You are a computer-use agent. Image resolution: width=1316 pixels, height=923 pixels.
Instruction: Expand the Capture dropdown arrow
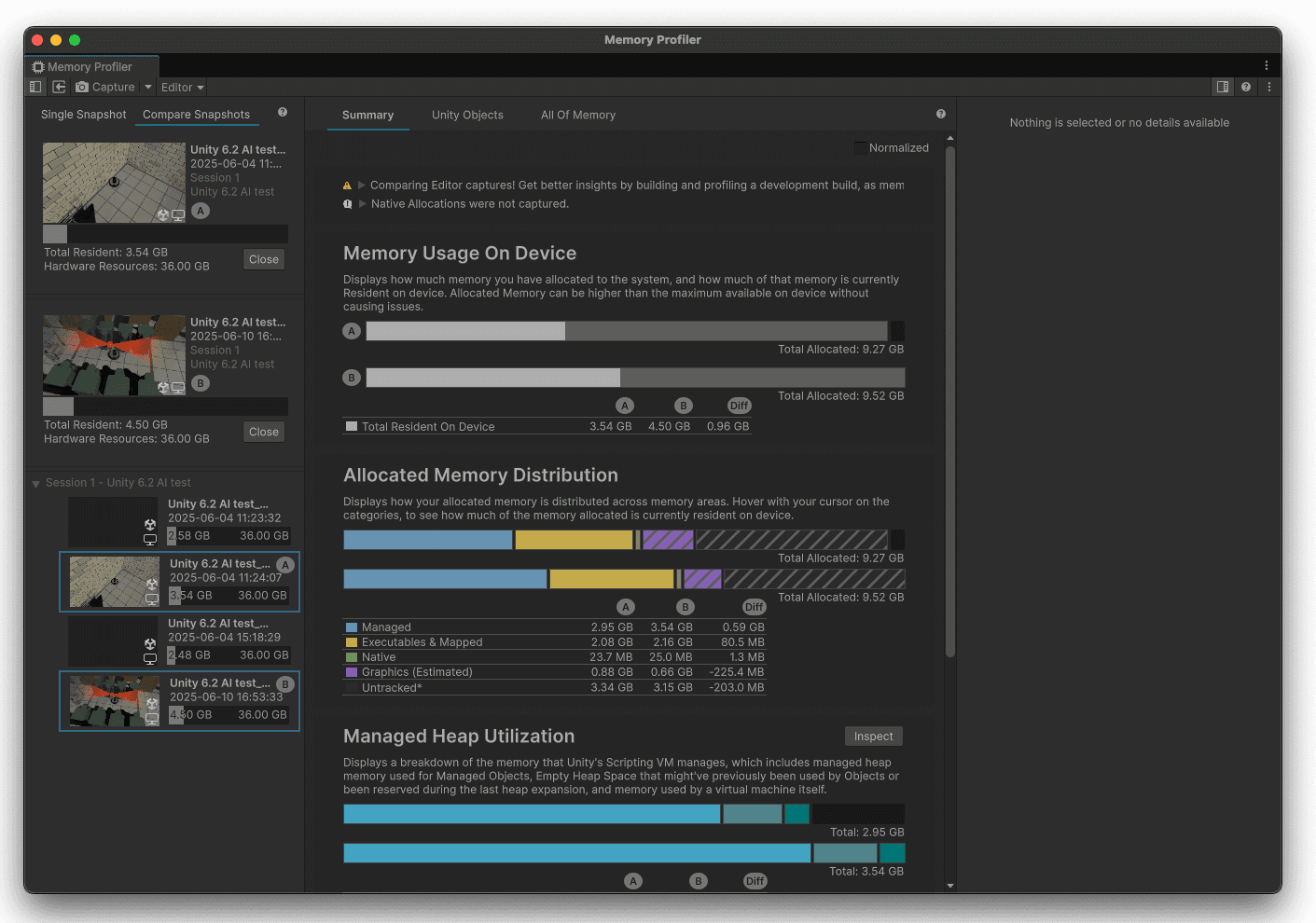point(147,87)
